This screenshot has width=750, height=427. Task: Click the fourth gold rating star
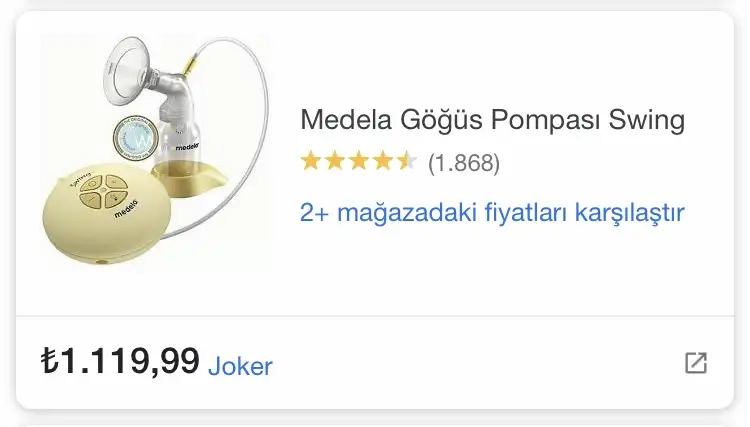(x=383, y=161)
